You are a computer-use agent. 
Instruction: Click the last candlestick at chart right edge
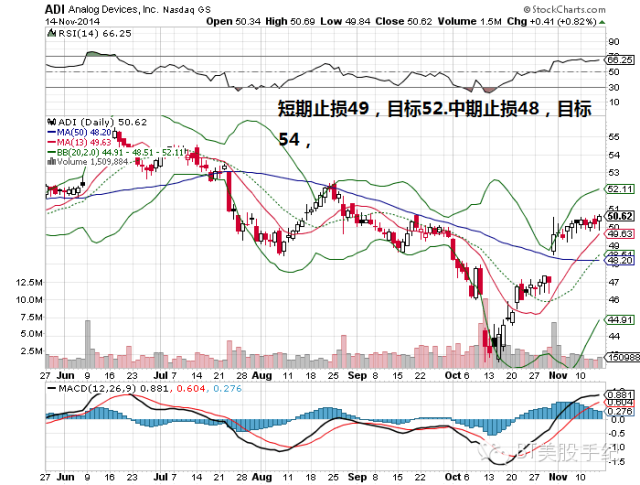click(x=599, y=222)
